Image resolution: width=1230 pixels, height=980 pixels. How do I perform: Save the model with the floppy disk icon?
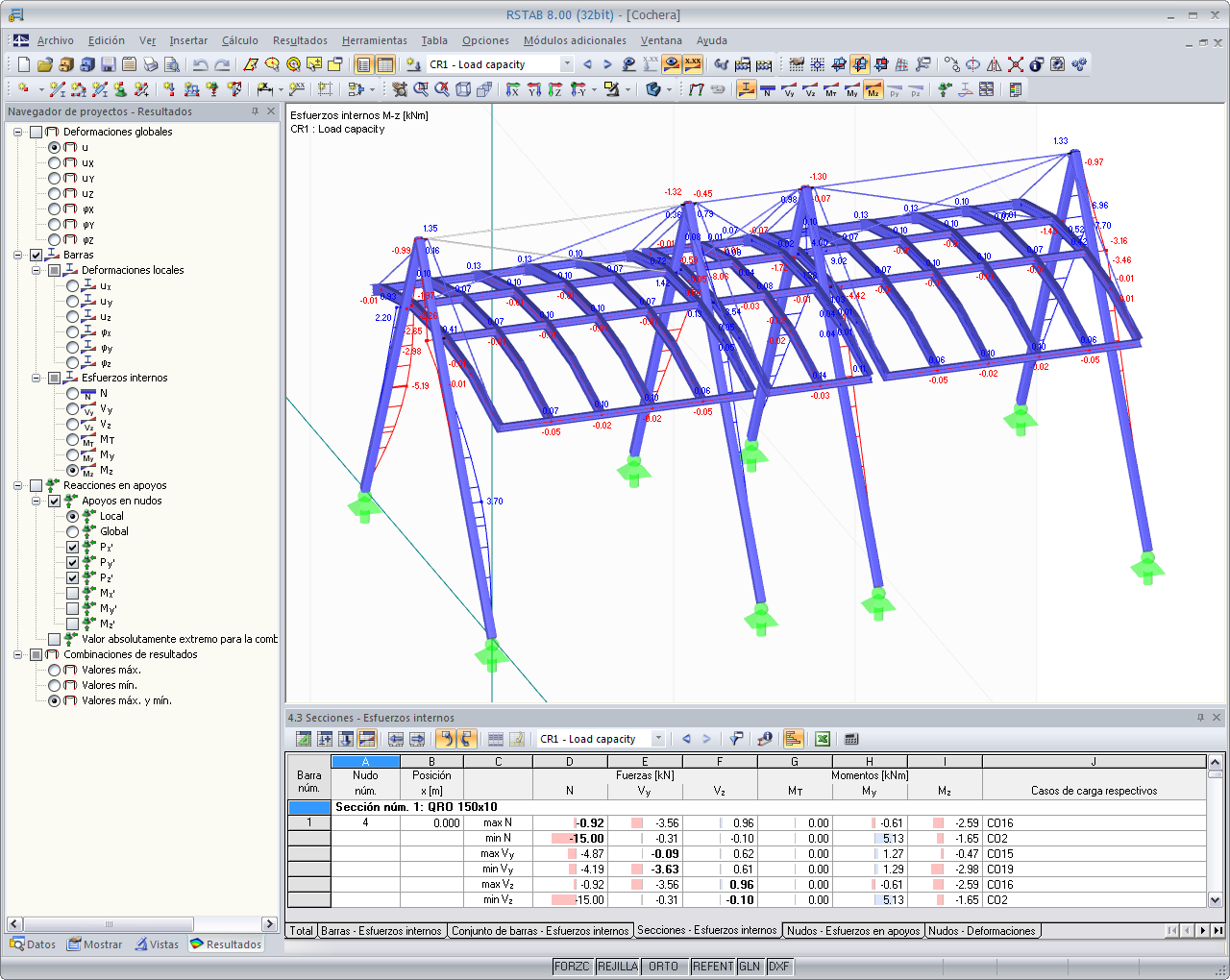coord(109,64)
